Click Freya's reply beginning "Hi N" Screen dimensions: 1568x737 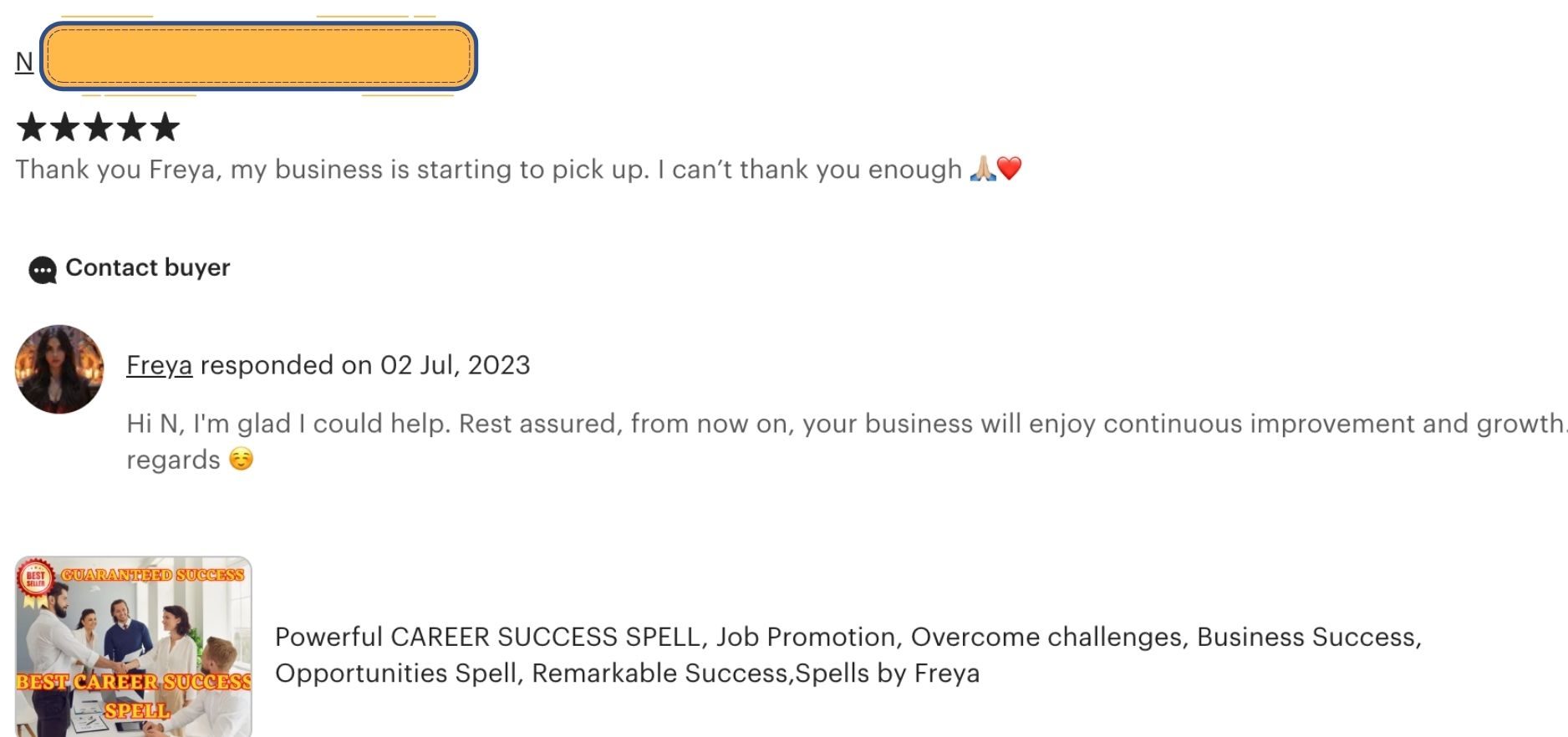836,424
